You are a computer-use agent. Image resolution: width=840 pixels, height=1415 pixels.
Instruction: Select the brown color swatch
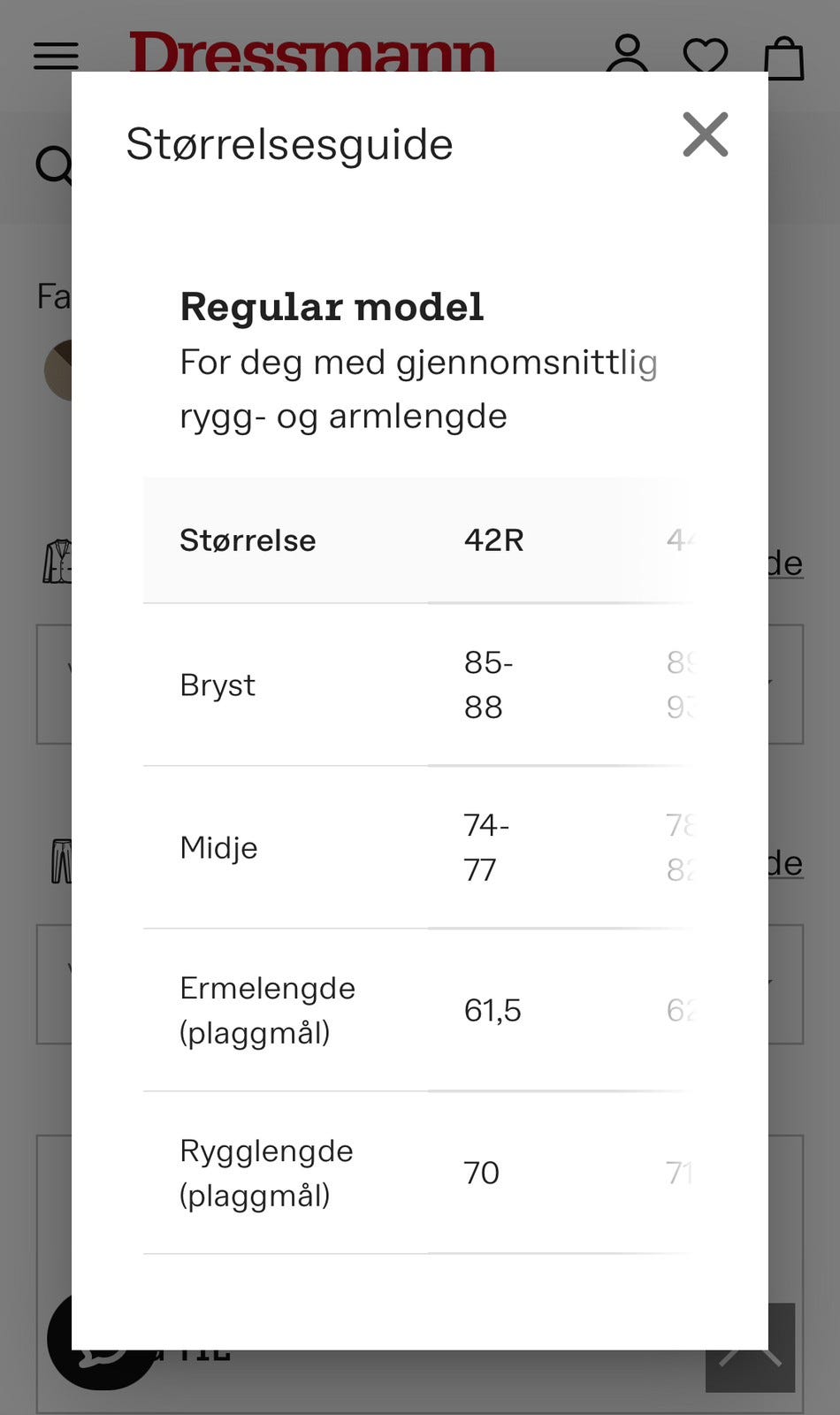pyautogui.click(x=57, y=370)
